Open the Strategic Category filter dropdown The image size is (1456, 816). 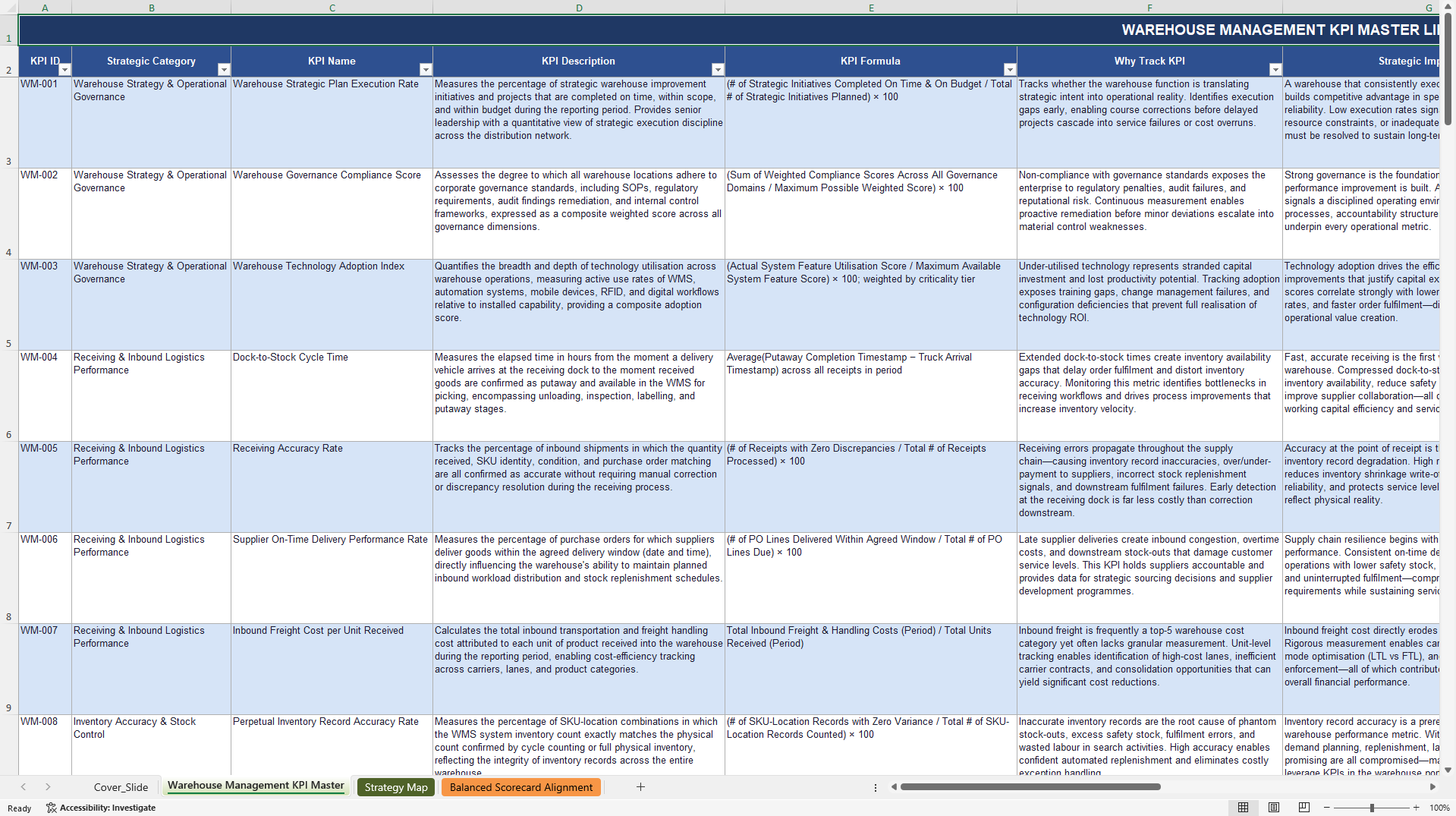(x=224, y=70)
